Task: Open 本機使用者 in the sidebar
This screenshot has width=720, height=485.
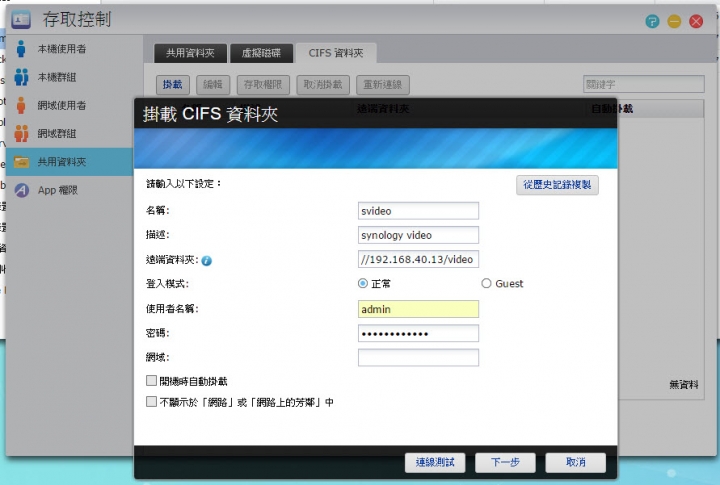Action: (x=62, y=49)
